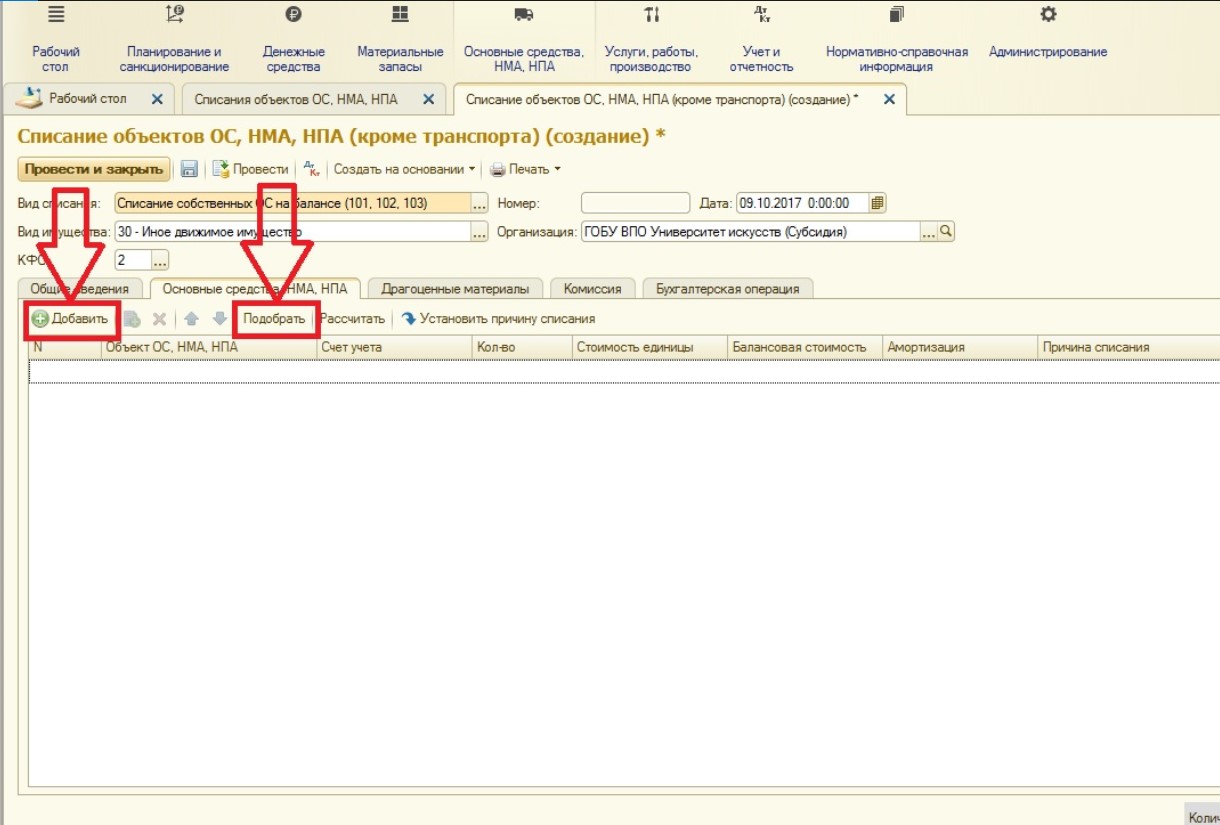The image size is (1220, 825).
Task: Click into the КФО value field
Action: pyautogui.click(x=132, y=260)
